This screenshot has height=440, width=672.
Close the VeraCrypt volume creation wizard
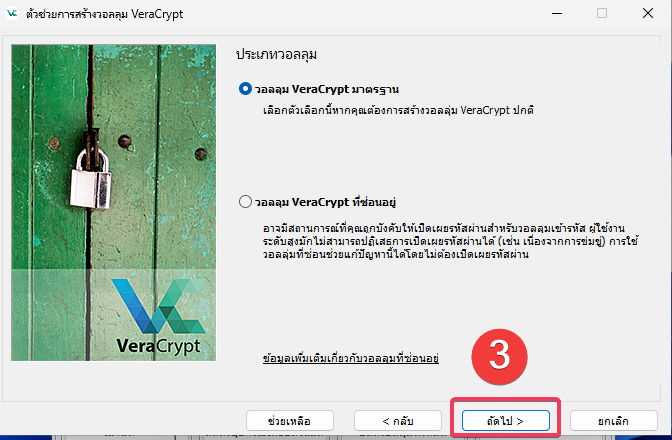[x=648, y=14]
